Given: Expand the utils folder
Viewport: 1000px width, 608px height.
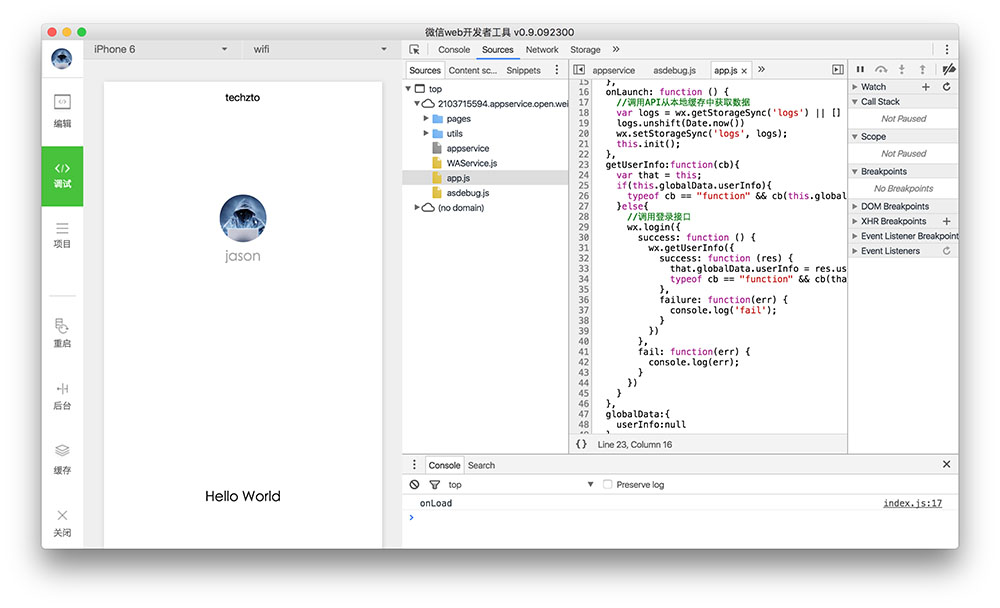Looking at the screenshot, I should pos(426,133).
